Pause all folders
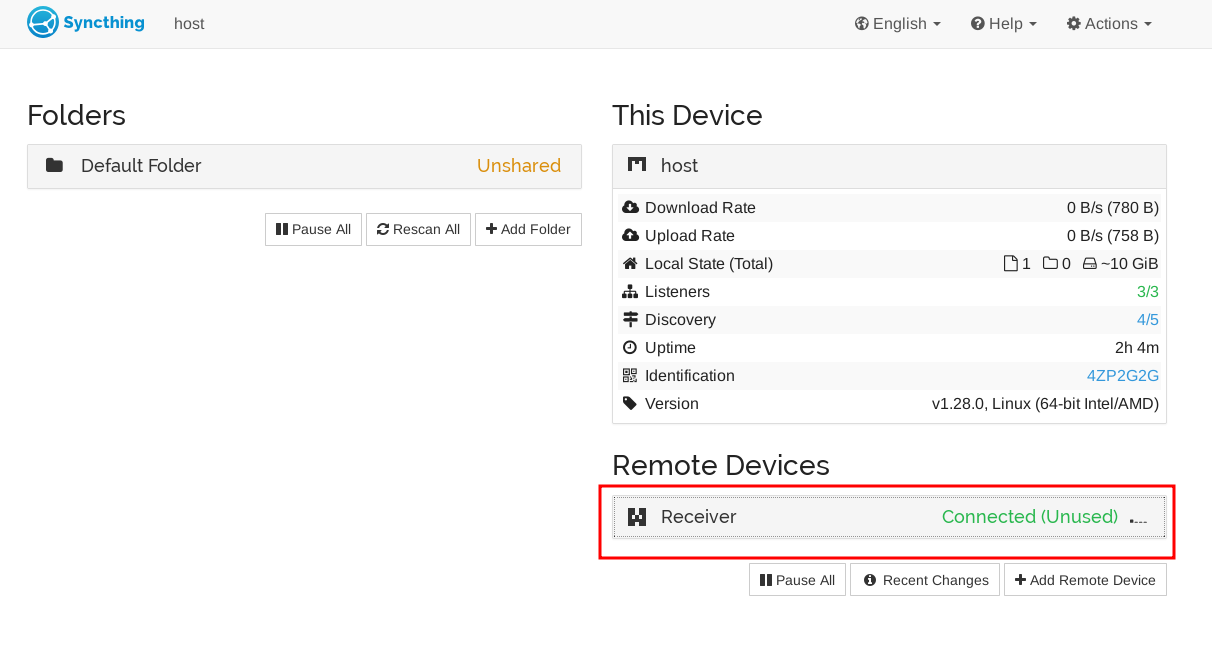The height and width of the screenshot is (654, 1212). tap(313, 229)
